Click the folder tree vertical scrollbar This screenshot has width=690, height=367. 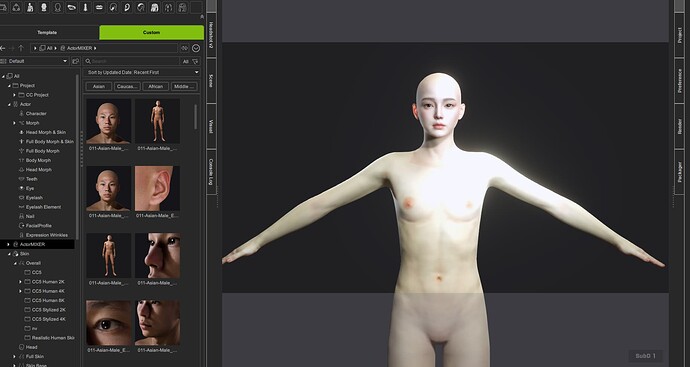pos(77,156)
